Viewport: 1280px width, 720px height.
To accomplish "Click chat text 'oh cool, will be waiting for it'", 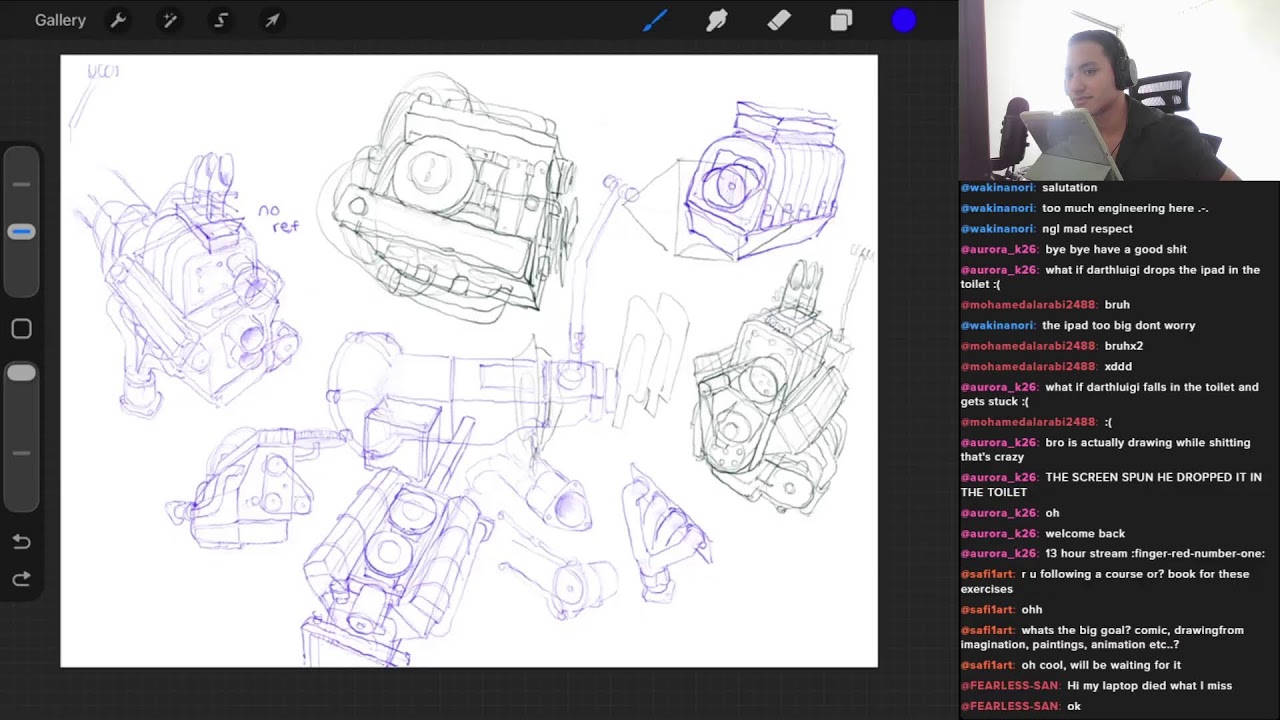I will 1101,665.
